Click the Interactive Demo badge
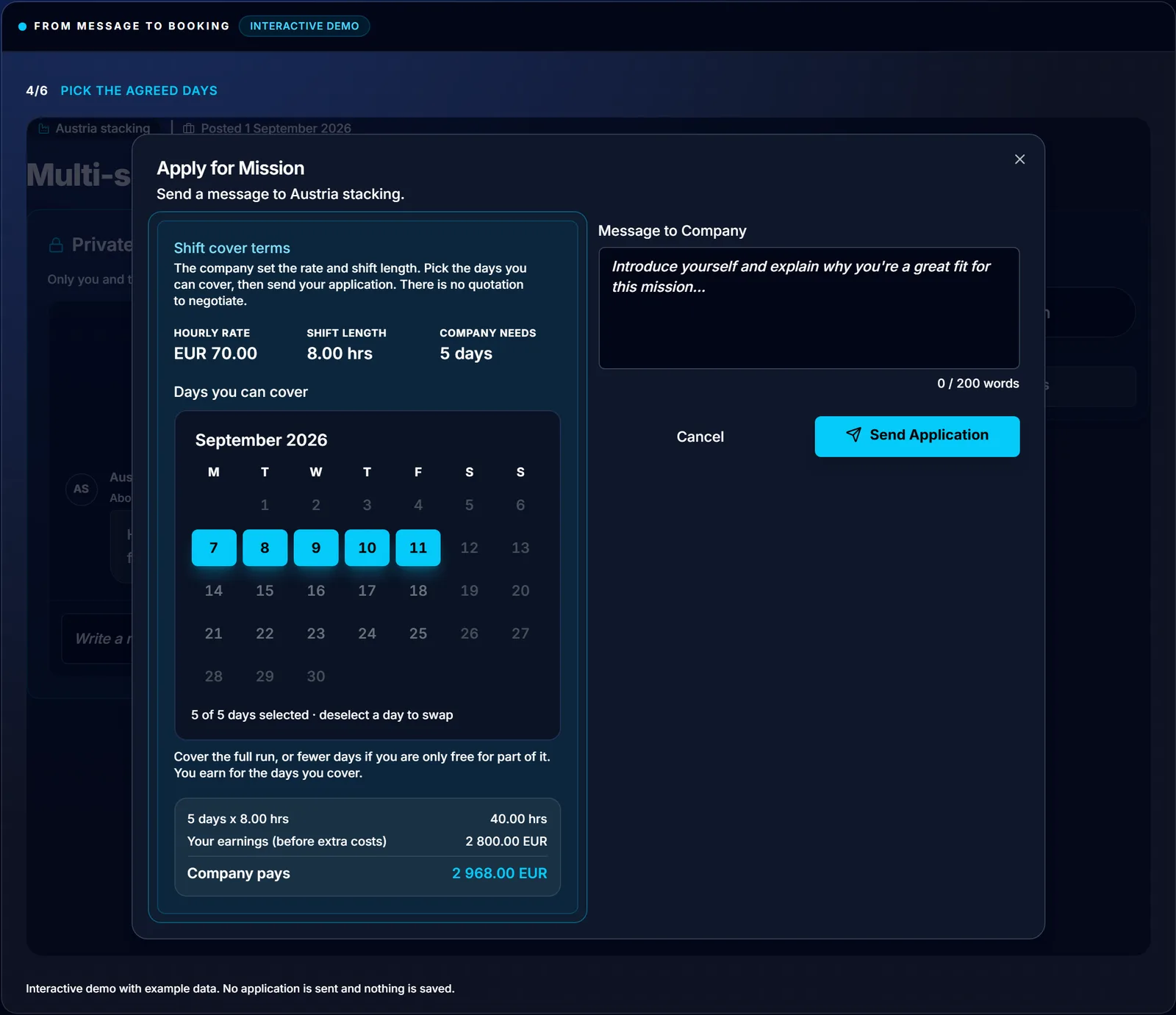 (x=304, y=26)
